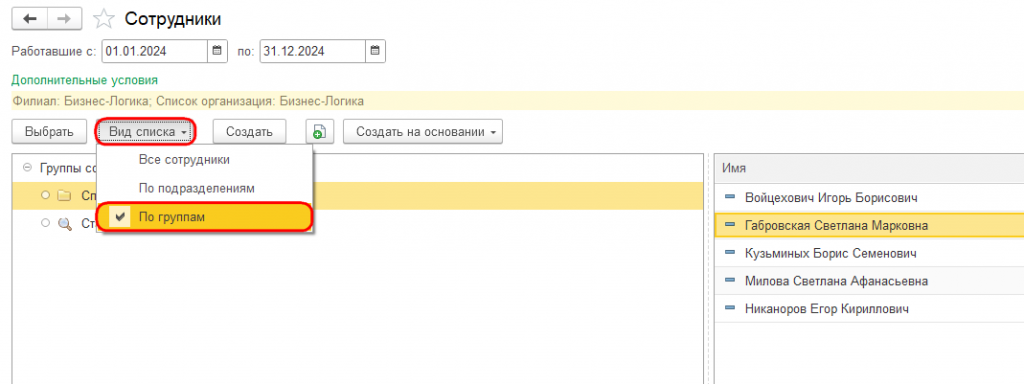Open the Создать на основании dropdown
This screenshot has width=1024, height=384.
(423, 132)
